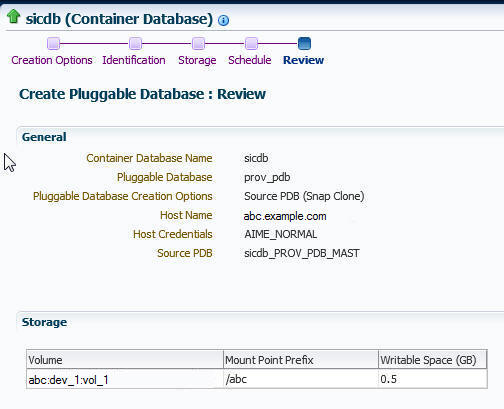Sort by the Volume column header
Screen dimensions: 504x409
coord(125,360)
